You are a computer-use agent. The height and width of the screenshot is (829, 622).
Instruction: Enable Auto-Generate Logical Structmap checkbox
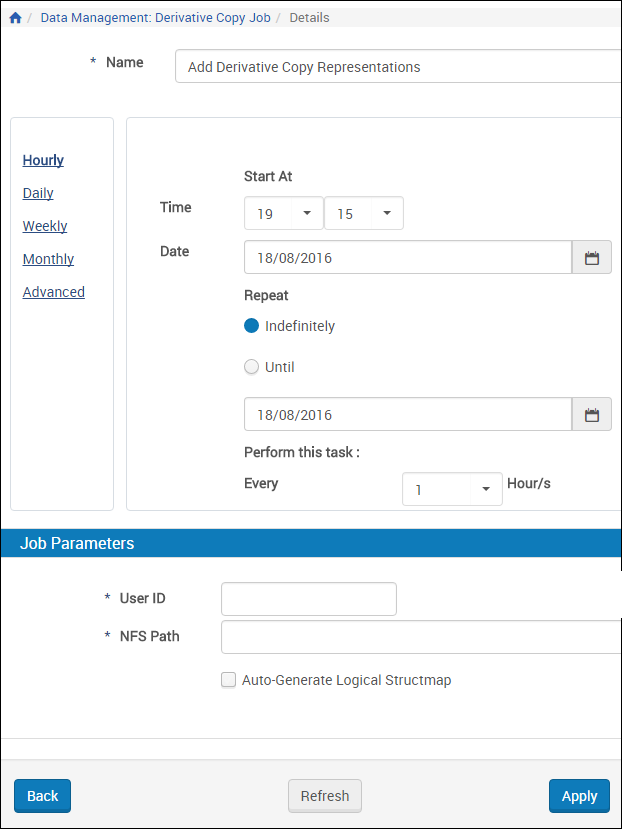228,680
